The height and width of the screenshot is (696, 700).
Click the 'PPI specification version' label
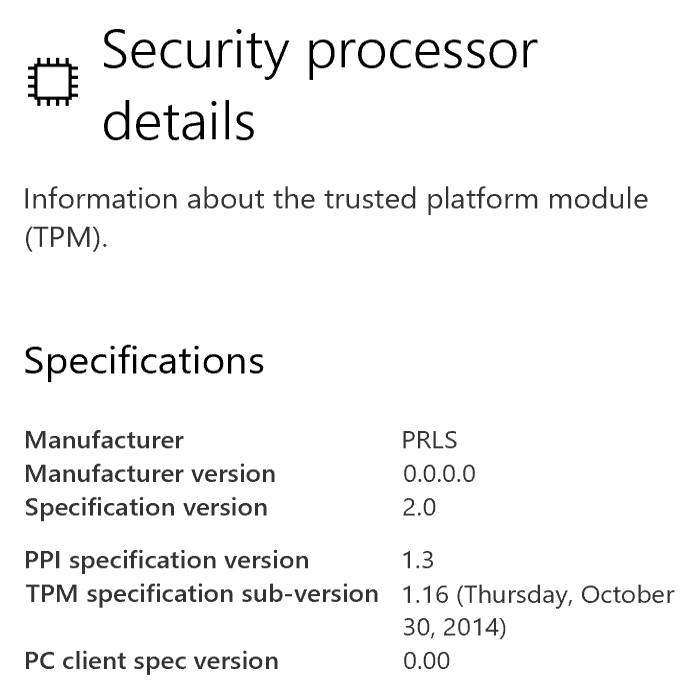point(167,560)
